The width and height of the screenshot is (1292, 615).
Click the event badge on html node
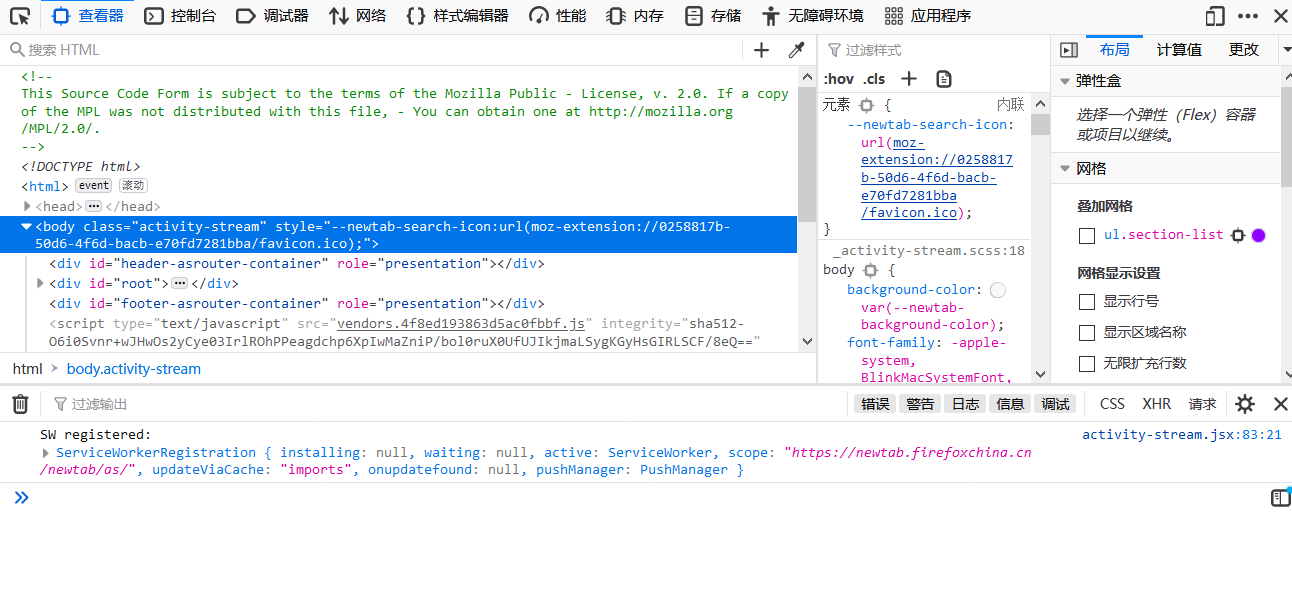tap(94, 186)
